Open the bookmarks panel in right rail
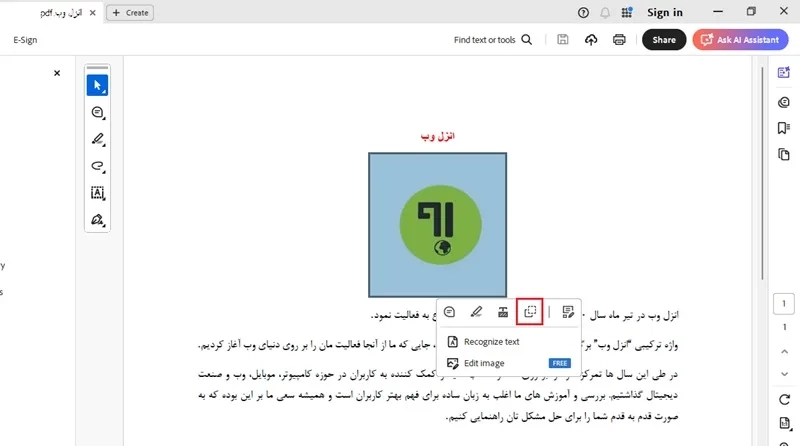This screenshot has height=446, width=800. pos(784,128)
